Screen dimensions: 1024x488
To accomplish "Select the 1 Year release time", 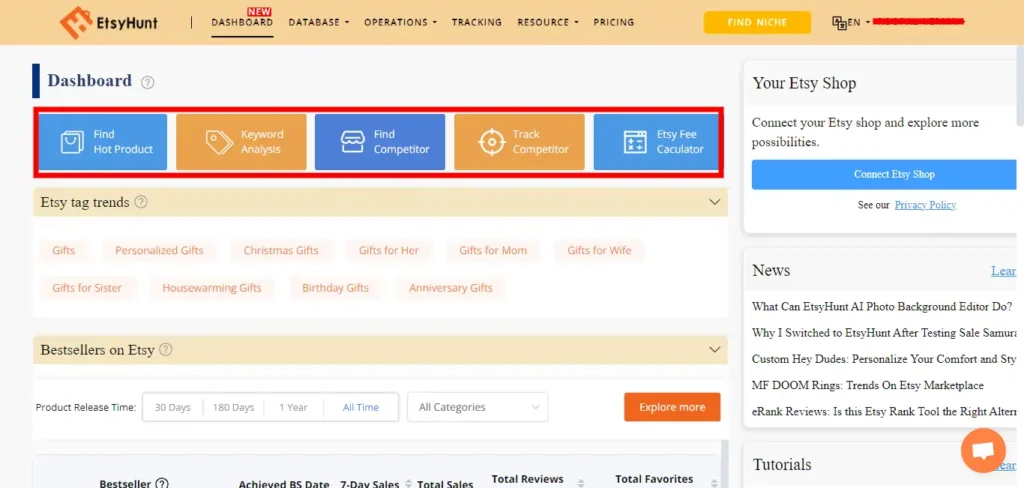I will tap(293, 407).
